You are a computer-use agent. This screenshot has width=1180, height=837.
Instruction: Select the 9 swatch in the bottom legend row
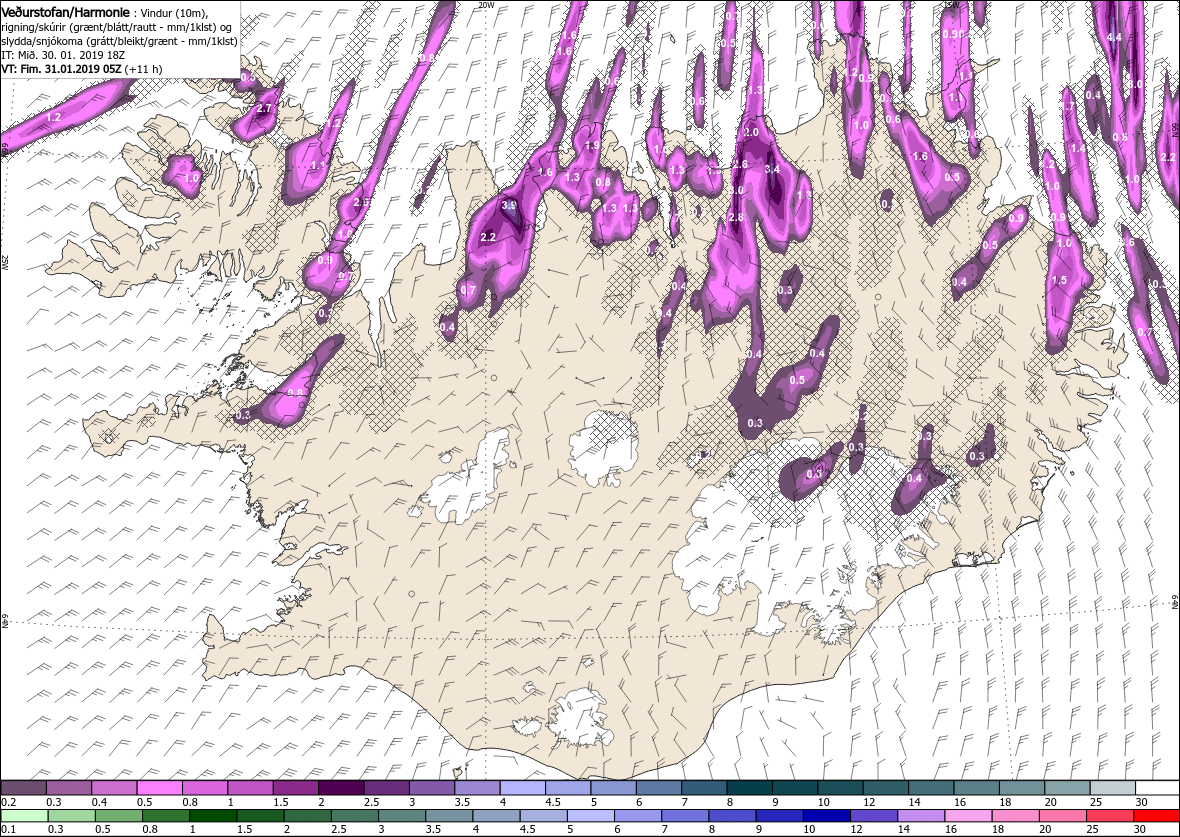point(779,816)
